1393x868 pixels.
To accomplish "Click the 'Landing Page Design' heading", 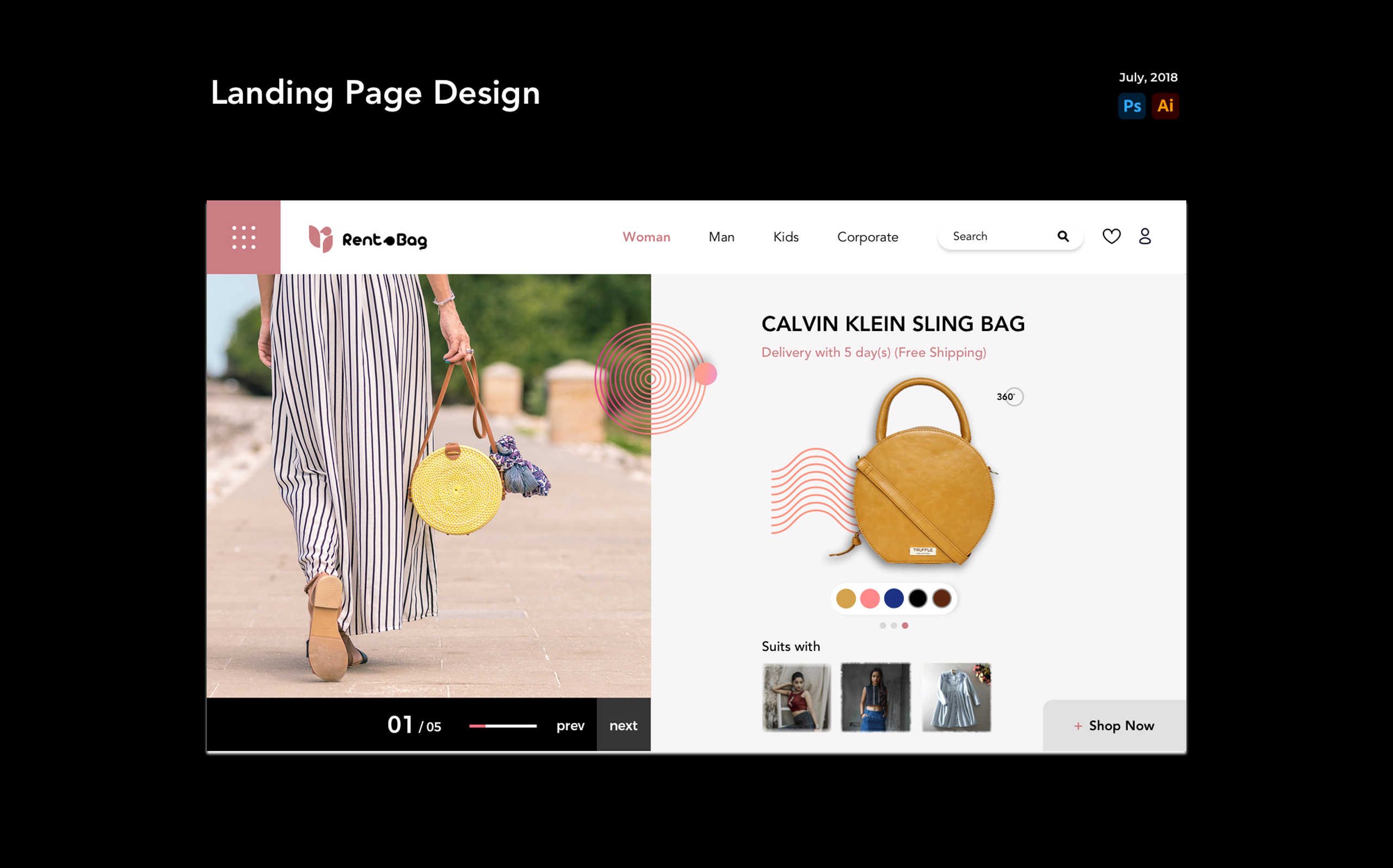I will tap(375, 94).
